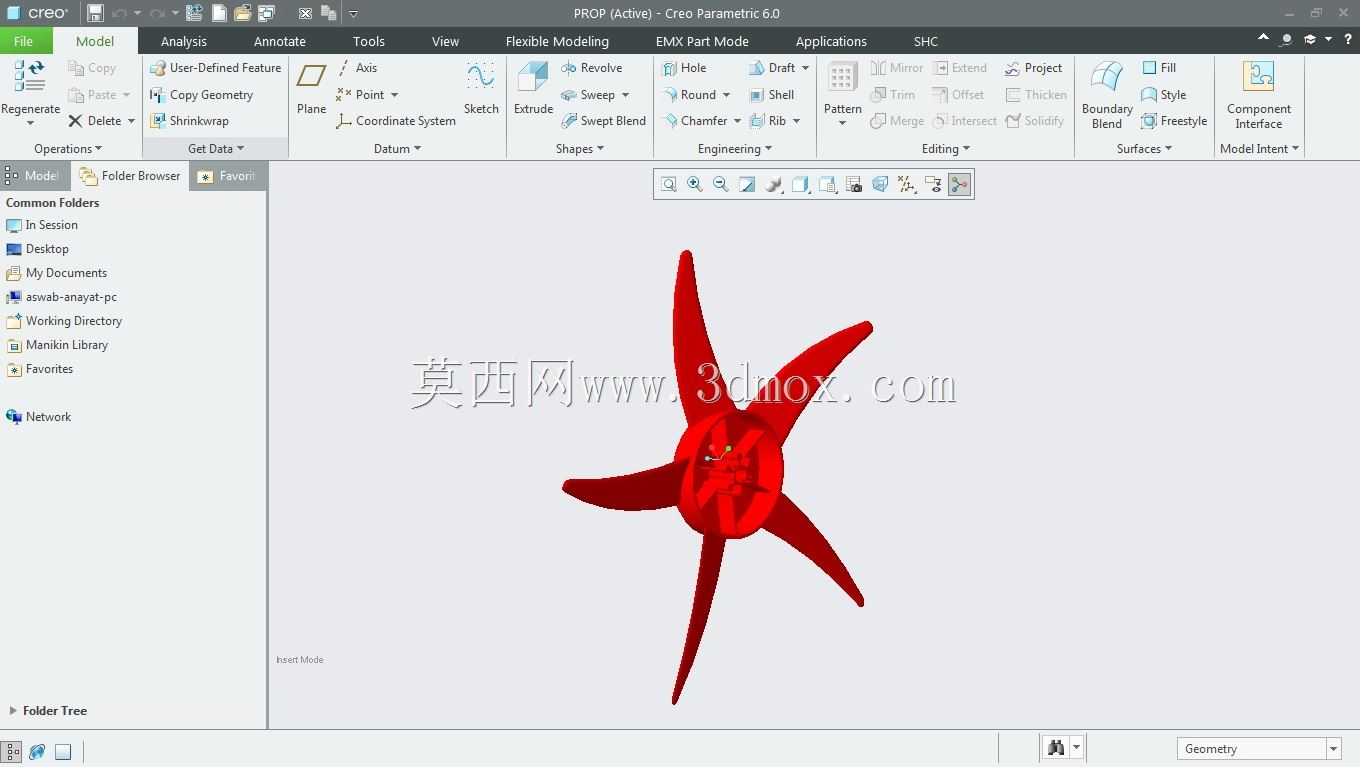
Task: Customize quick access toolbar dropdown arrow
Action: [353, 14]
